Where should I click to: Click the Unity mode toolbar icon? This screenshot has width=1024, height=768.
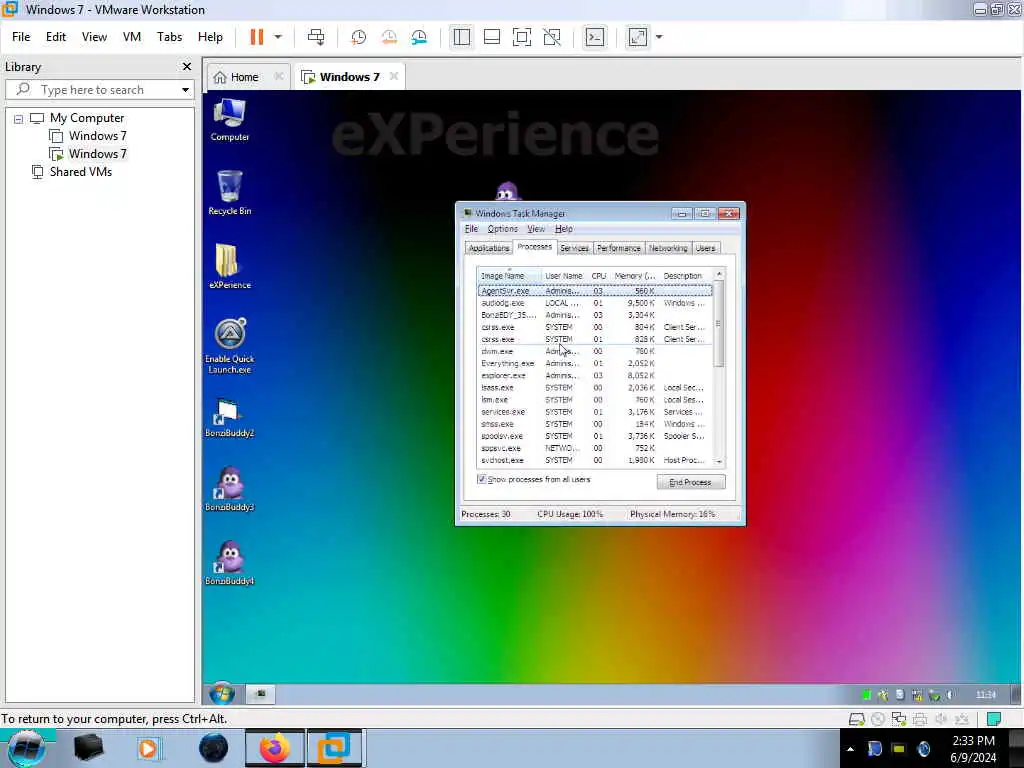click(552, 37)
